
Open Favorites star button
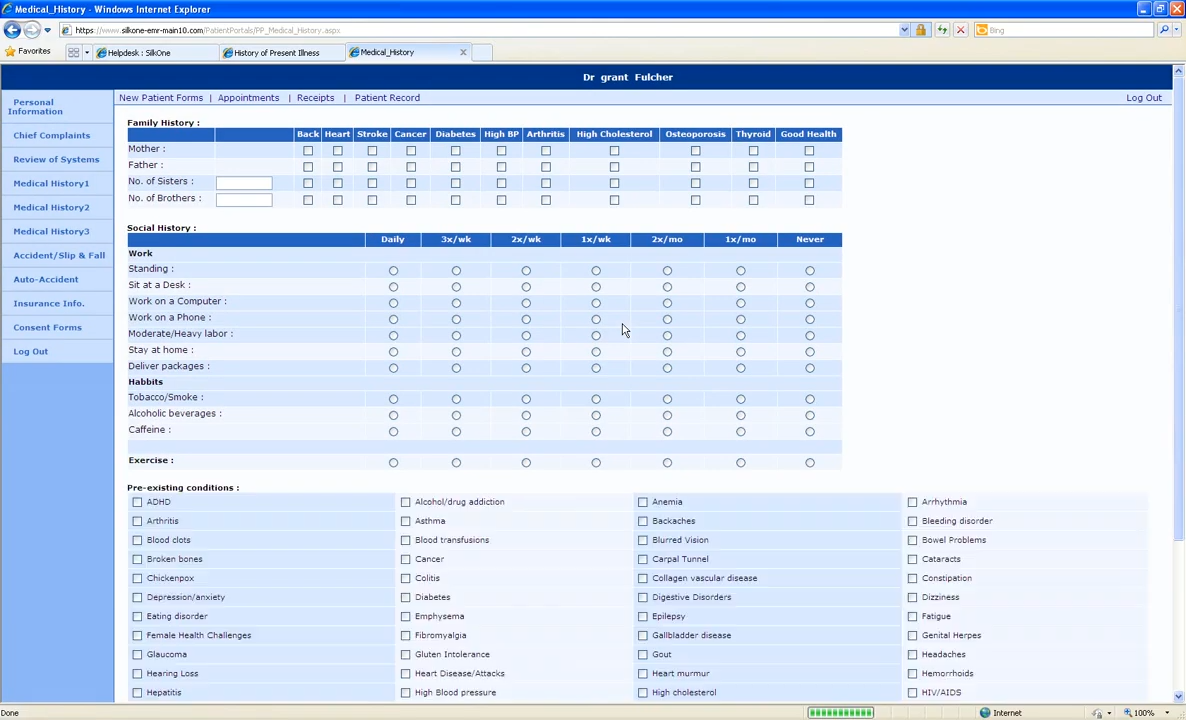(x=27, y=52)
